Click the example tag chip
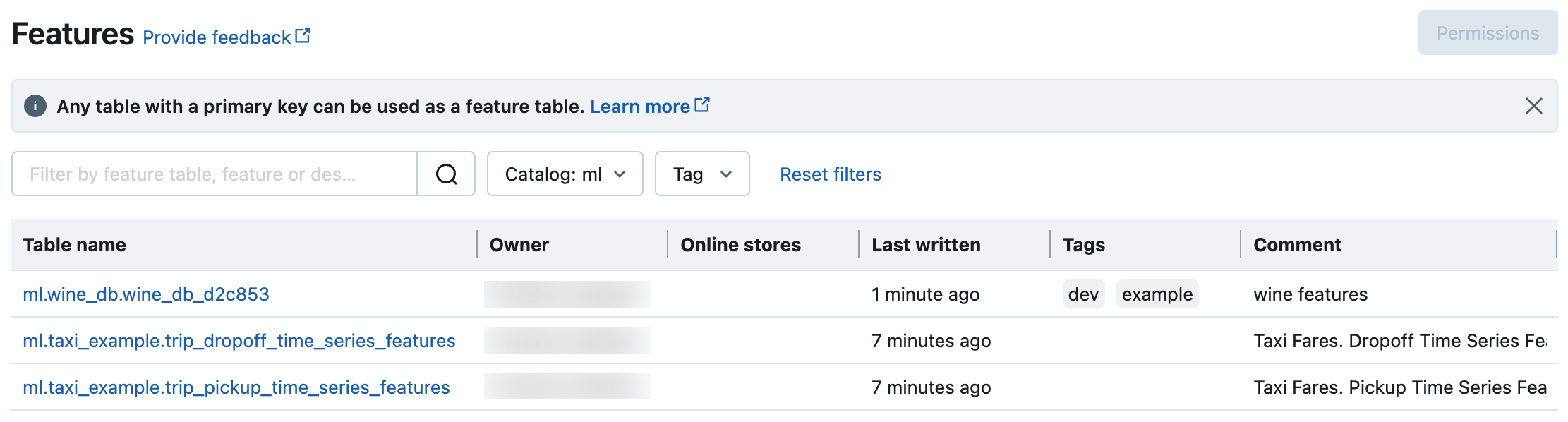This screenshot has height=422, width=1568. point(1157,294)
